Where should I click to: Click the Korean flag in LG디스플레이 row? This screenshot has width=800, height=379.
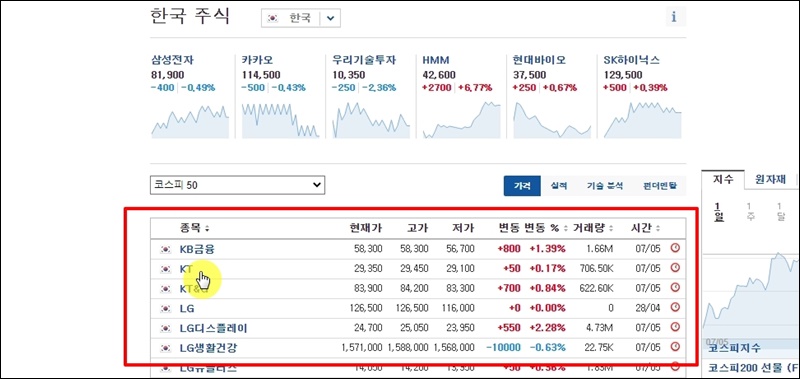165,329
